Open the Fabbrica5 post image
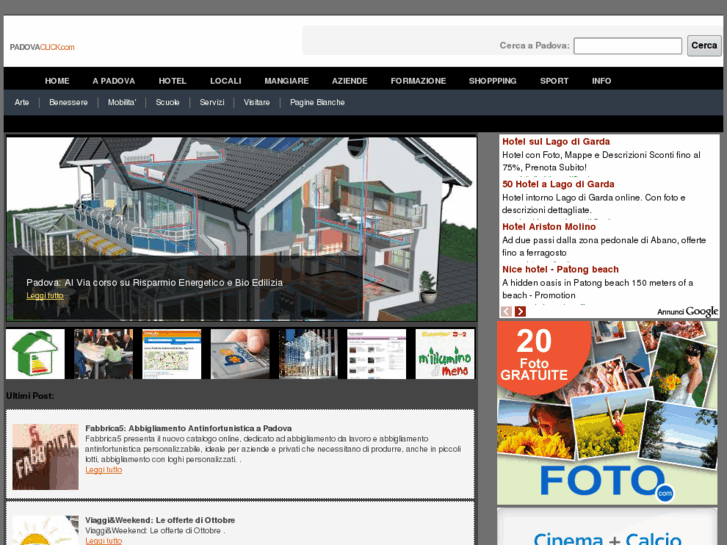Screen dimensions: 727x545 point(45,457)
